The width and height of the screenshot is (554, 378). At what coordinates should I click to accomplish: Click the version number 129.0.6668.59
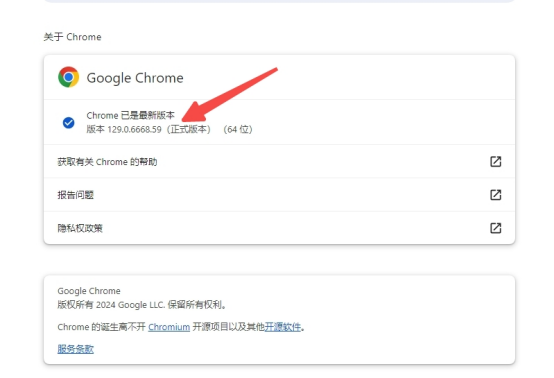(134, 130)
